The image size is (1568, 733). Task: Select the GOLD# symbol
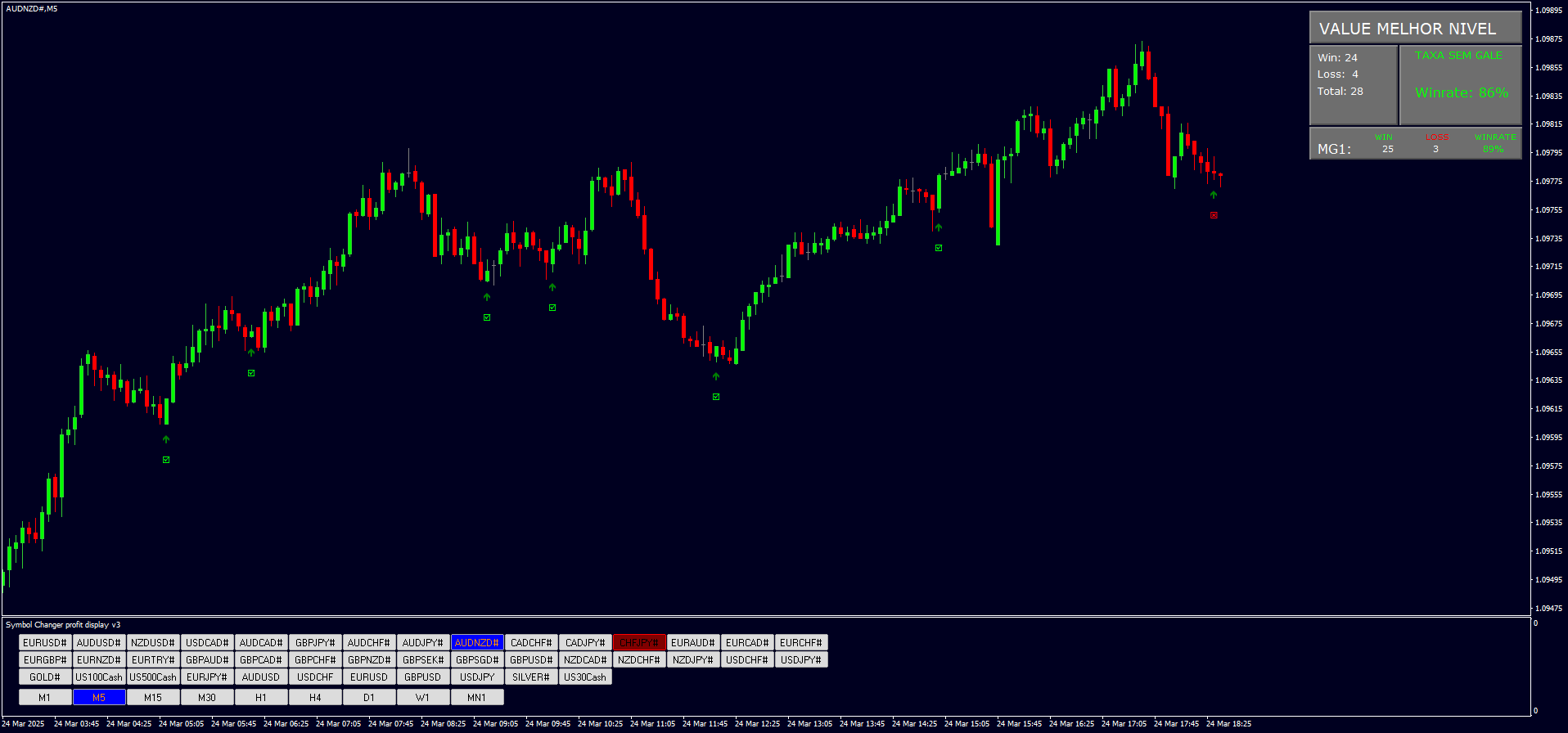point(45,677)
